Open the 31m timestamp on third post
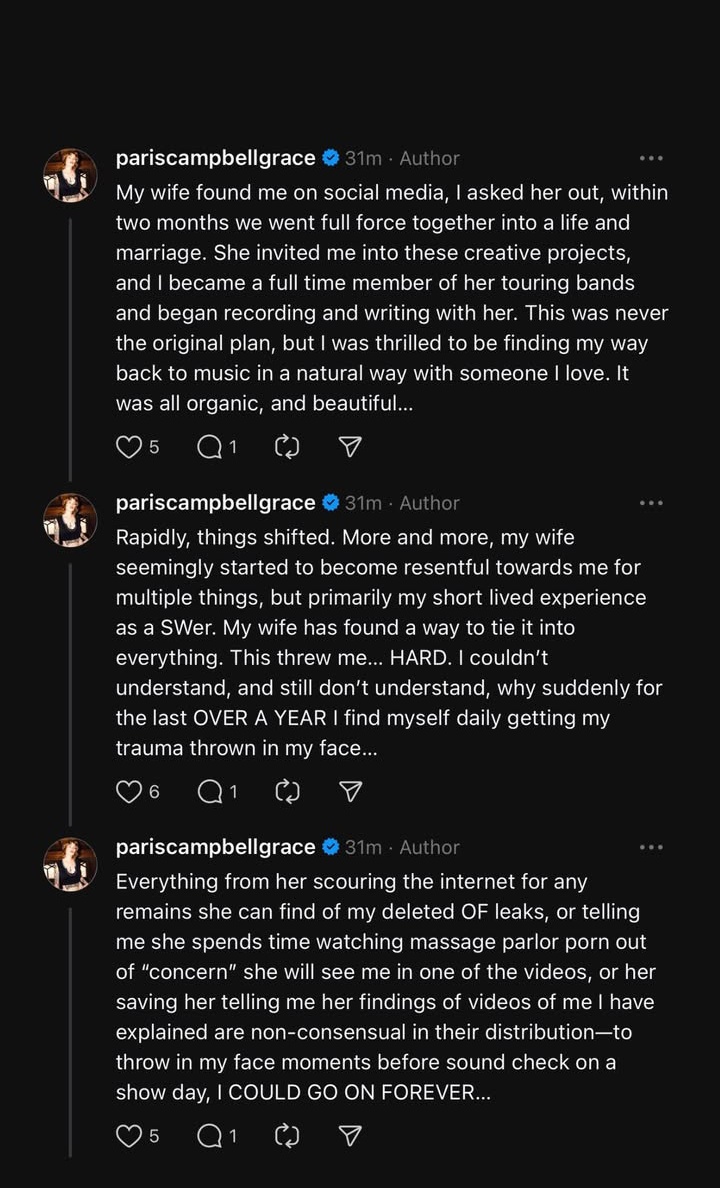720x1188 pixels. 363,847
